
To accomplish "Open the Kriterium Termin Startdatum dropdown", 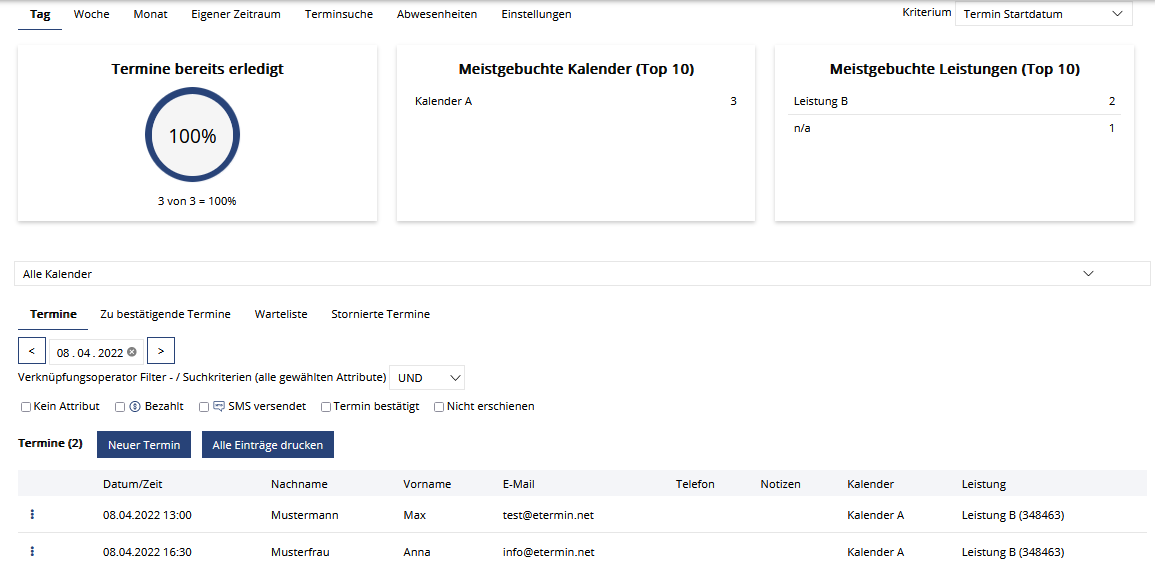I will [1043, 13].
